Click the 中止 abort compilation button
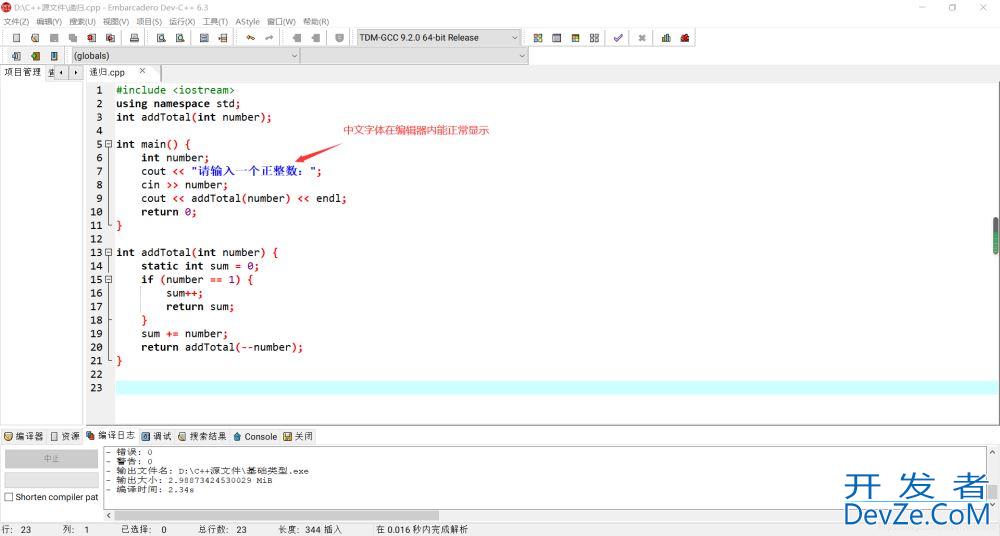1000x536 pixels. 52,459
